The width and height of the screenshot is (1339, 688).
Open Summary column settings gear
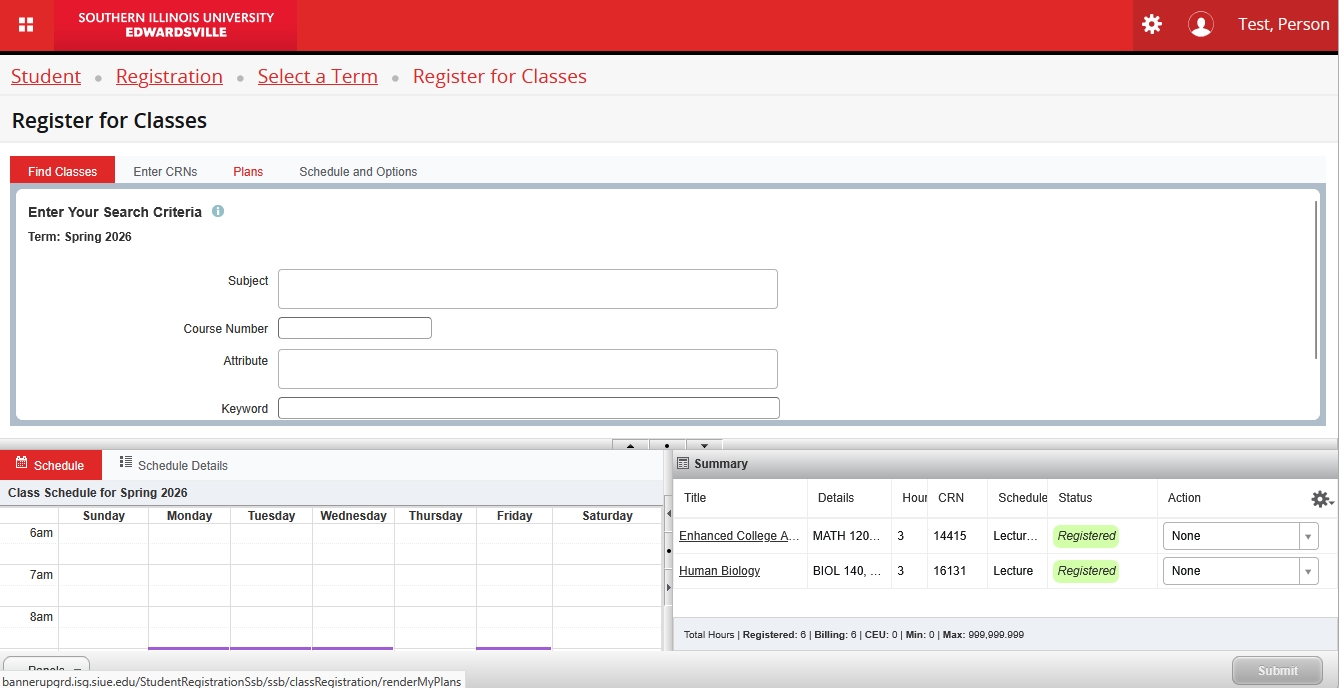pos(1321,499)
